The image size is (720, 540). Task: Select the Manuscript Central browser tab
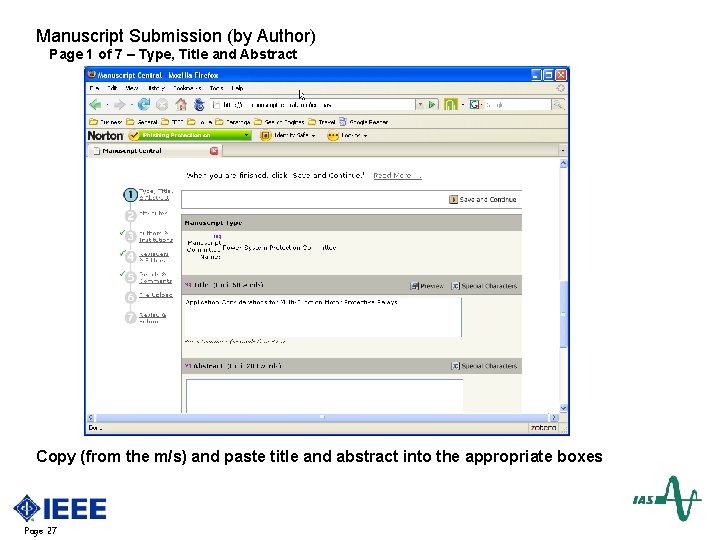tap(154, 151)
